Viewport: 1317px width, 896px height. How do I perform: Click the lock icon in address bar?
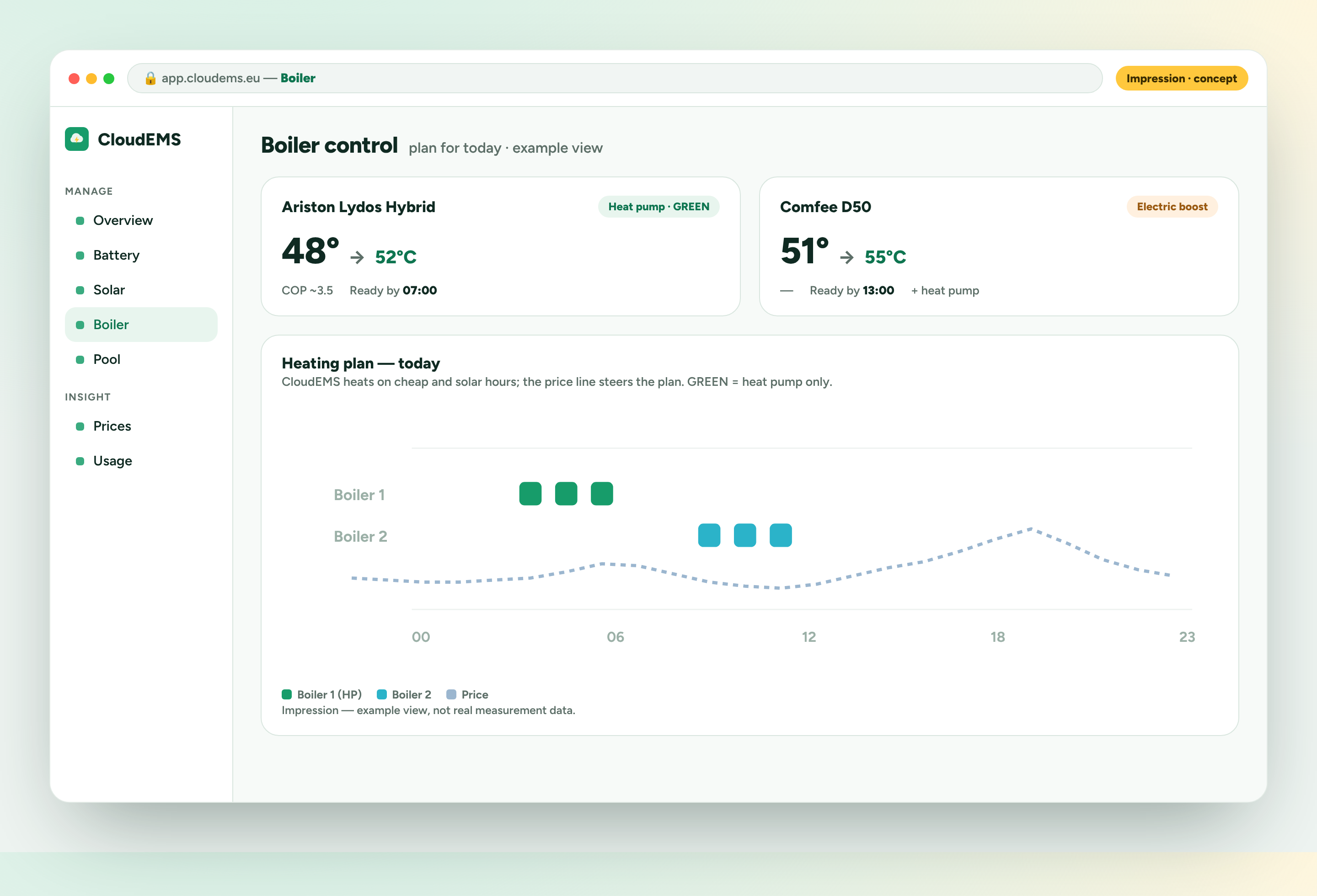[x=150, y=78]
